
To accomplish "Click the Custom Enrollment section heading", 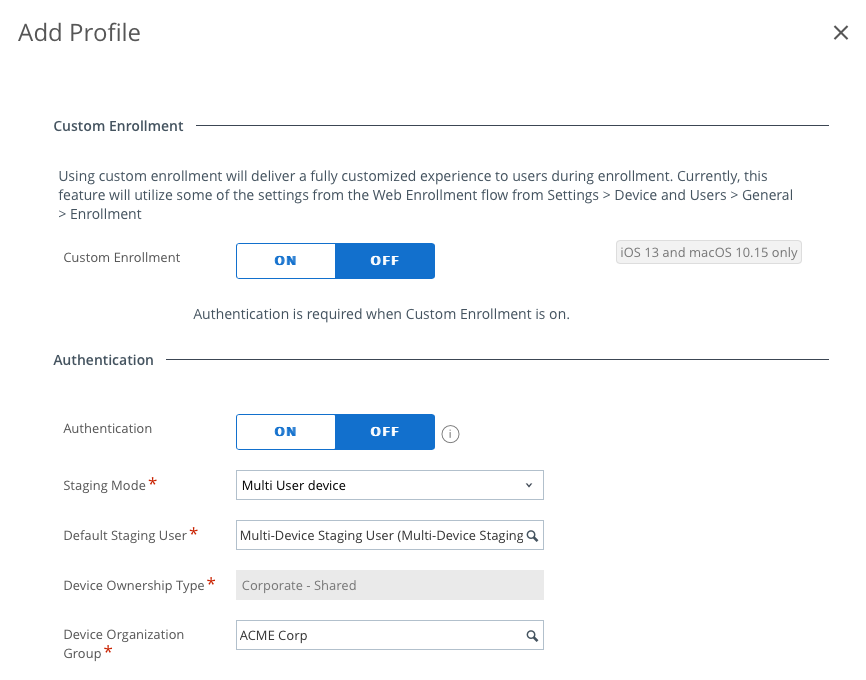I will tap(118, 126).
